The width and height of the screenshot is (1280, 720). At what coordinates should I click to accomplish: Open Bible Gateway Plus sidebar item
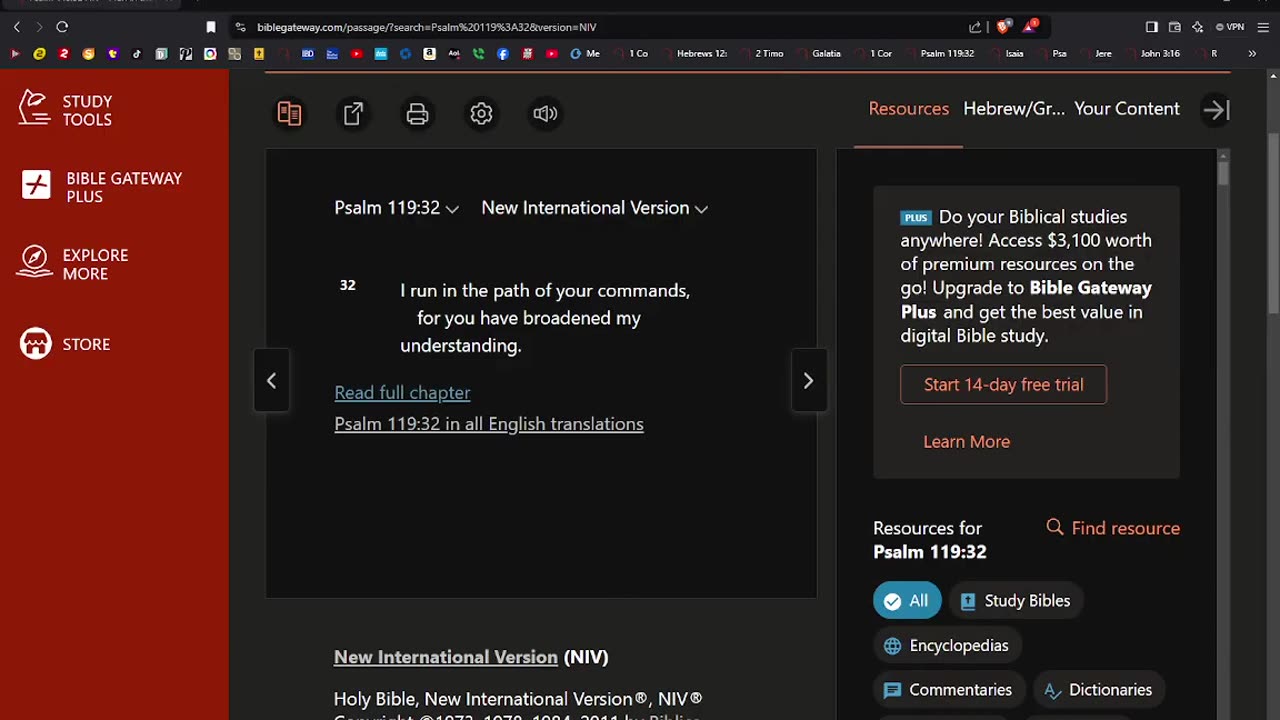[102, 187]
